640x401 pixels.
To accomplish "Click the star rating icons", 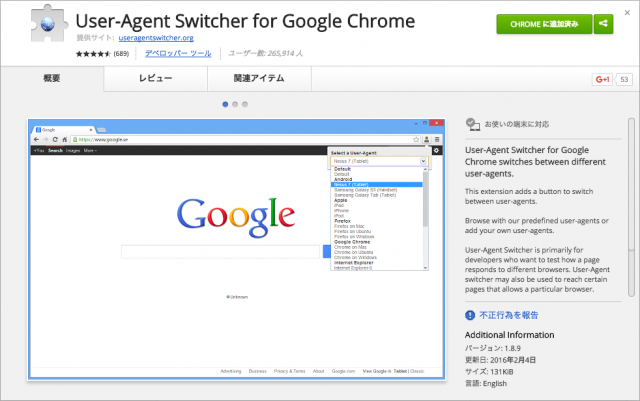I will 91,52.
